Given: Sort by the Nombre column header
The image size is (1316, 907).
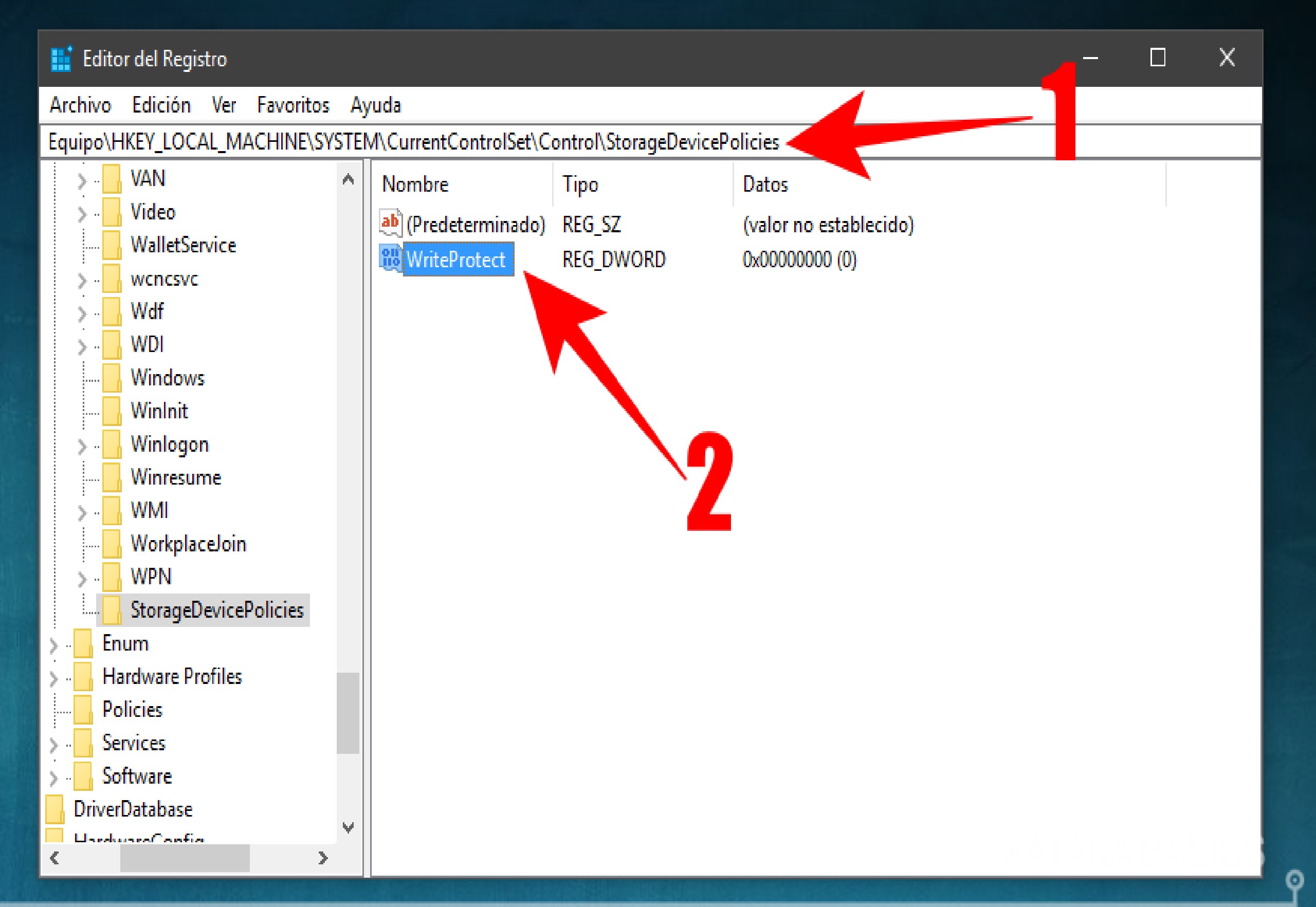Looking at the screenshot, I should pos(415,184).
